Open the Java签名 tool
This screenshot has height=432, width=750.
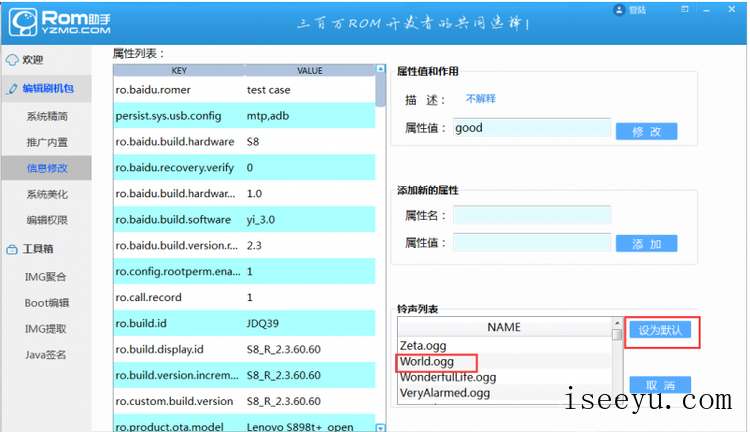46,354
